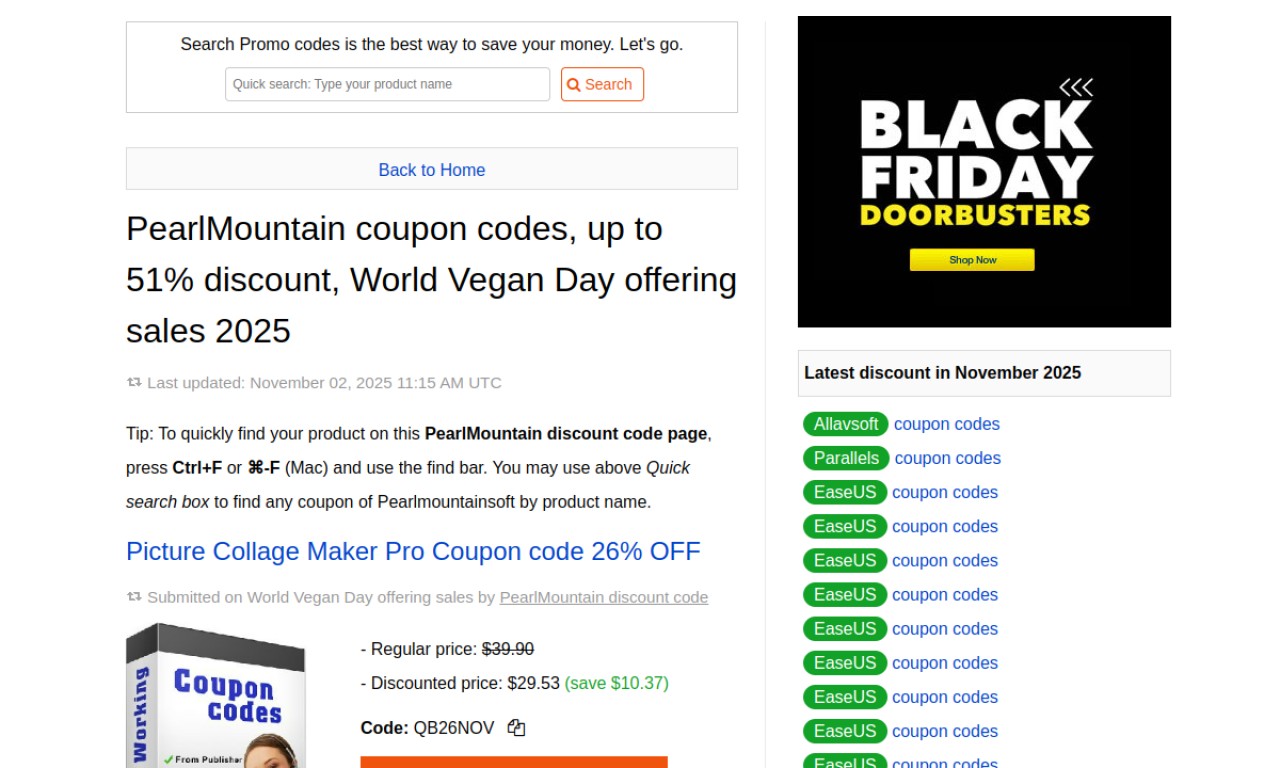Click the first EaseUS badge in the list

844,492
